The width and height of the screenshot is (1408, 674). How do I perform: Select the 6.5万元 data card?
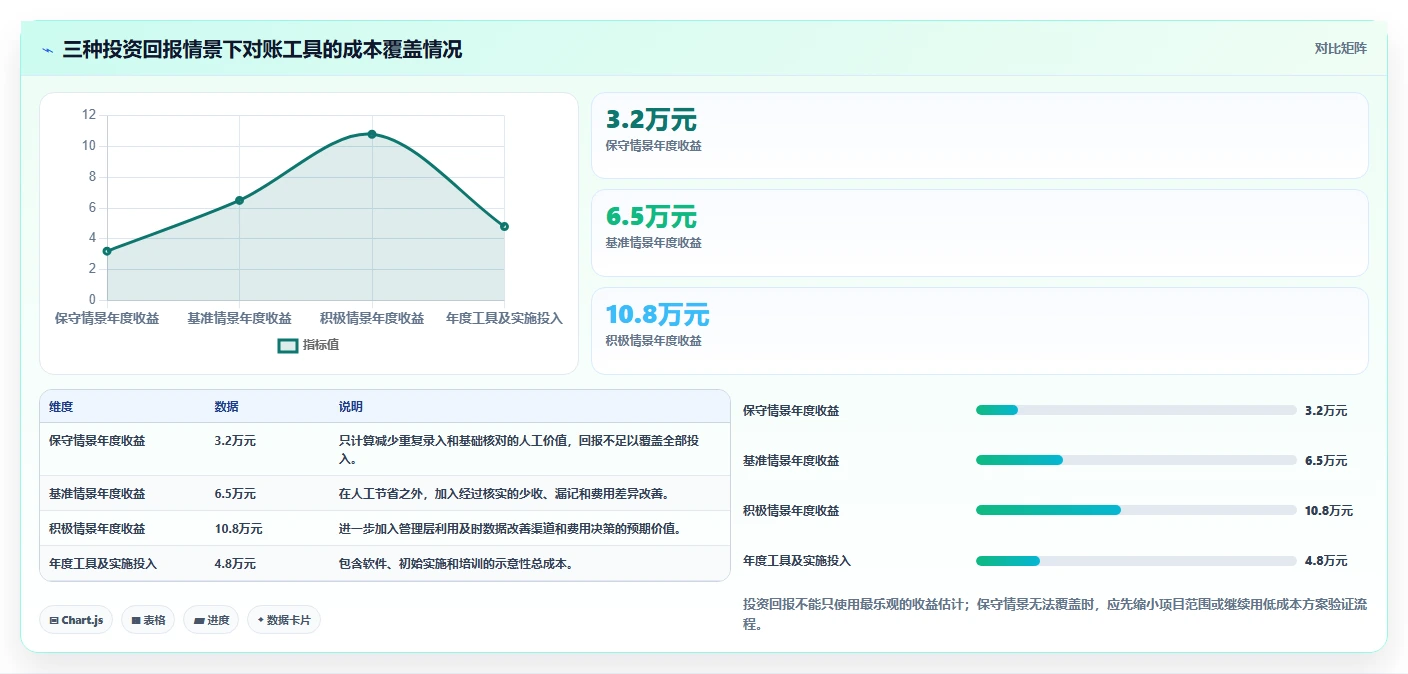(x=979, y=232)
